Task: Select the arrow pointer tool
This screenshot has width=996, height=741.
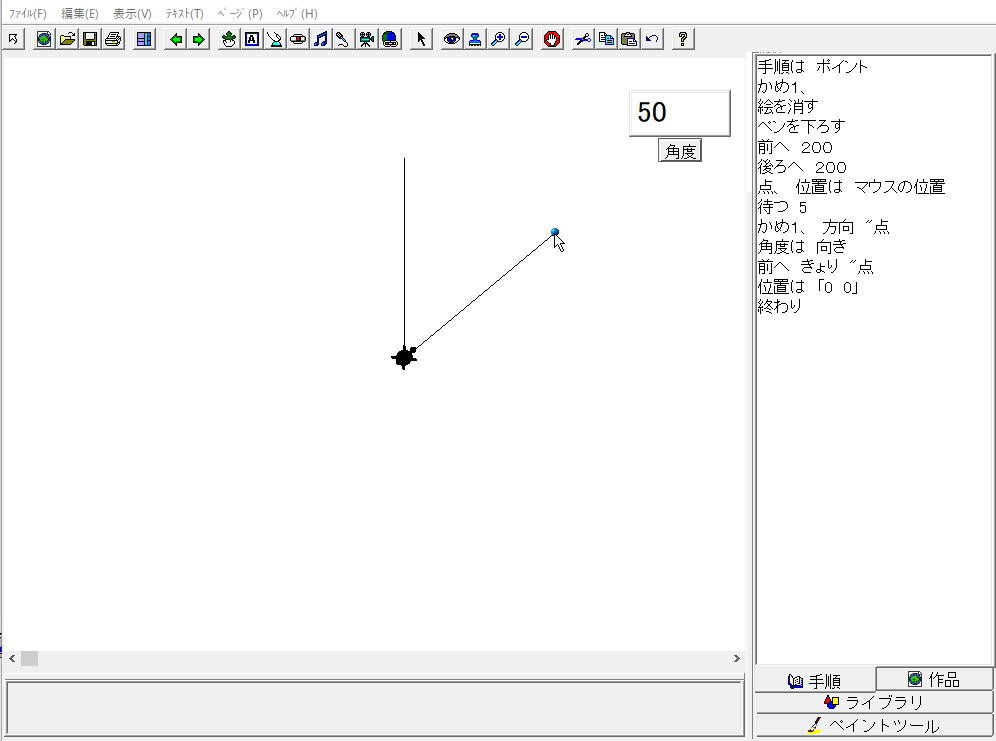Action: pos(421,39)
